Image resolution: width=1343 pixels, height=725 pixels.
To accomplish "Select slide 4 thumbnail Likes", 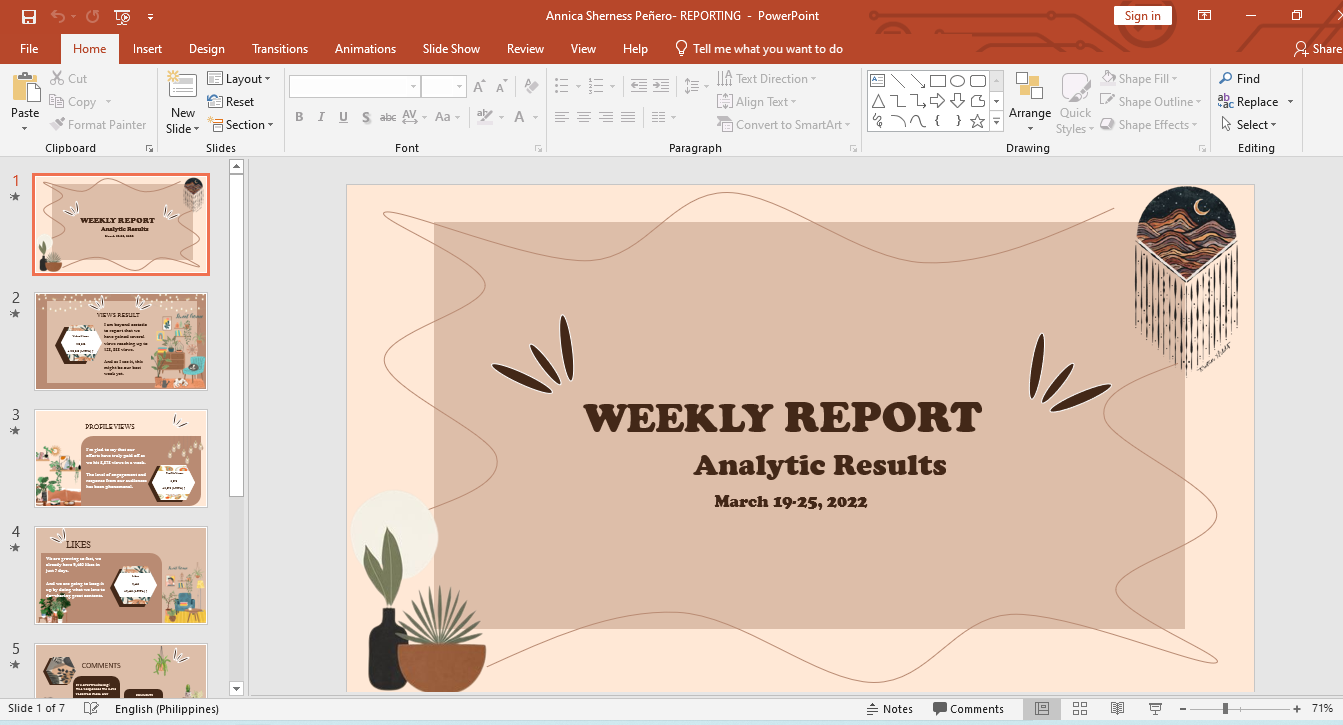I will click(x=121, y=575).
